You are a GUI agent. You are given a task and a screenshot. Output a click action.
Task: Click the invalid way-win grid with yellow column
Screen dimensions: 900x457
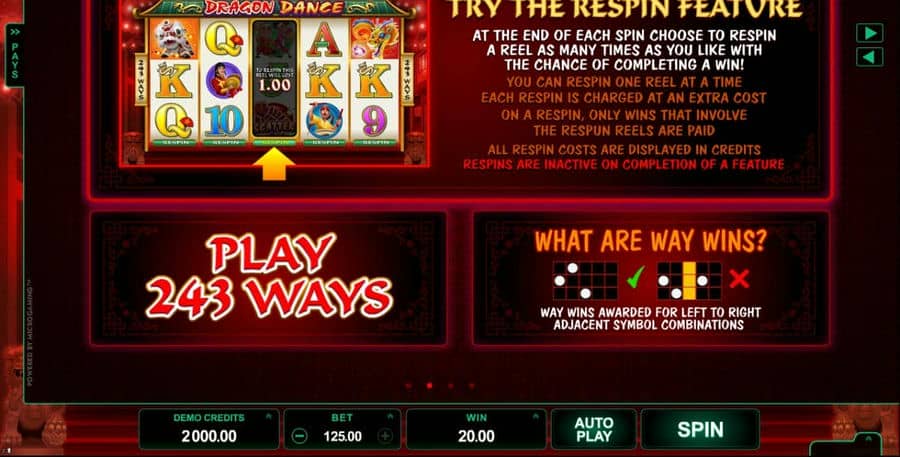click(x=689, y=281)
